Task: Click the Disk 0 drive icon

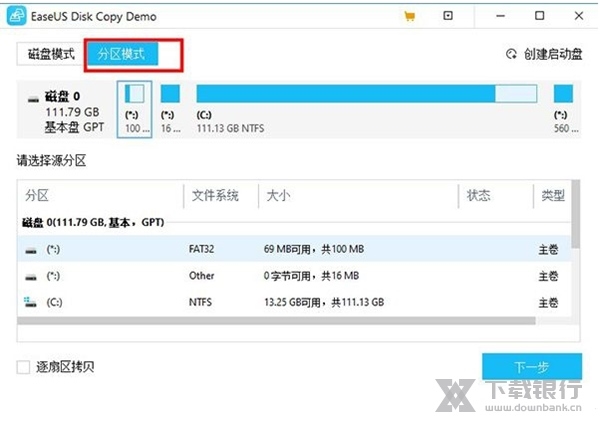Action: [x=32, y=99]
